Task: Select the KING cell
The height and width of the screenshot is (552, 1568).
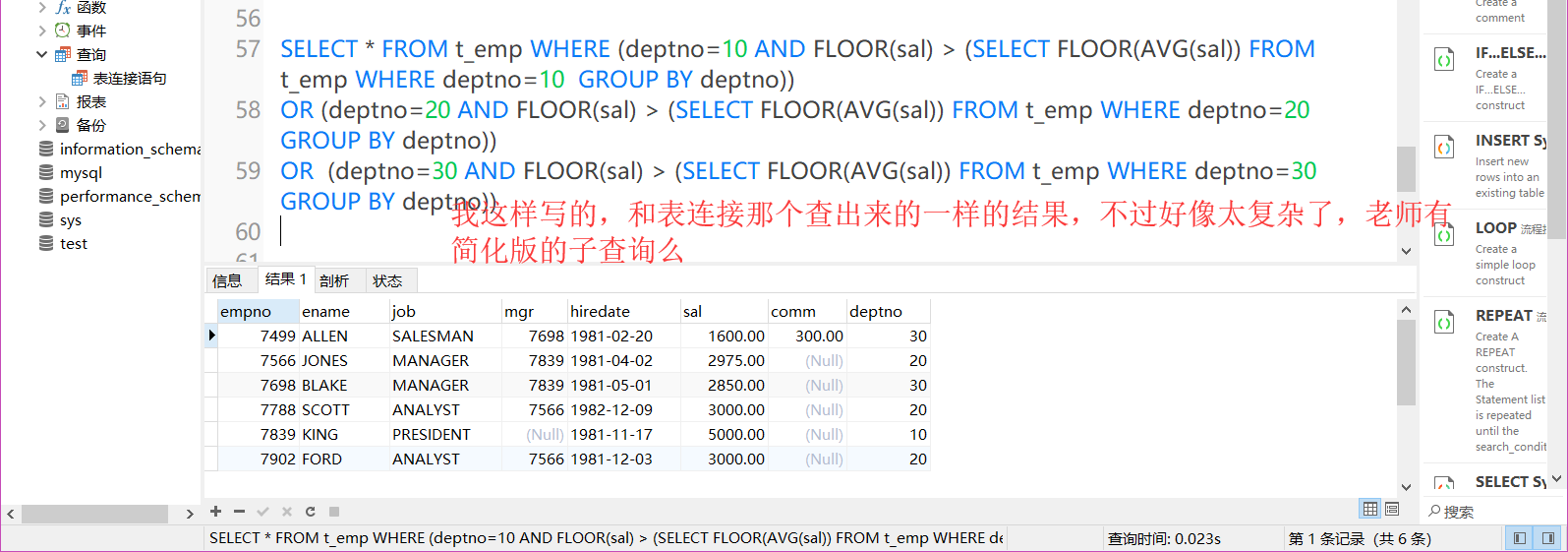Action: click(344, 434)
